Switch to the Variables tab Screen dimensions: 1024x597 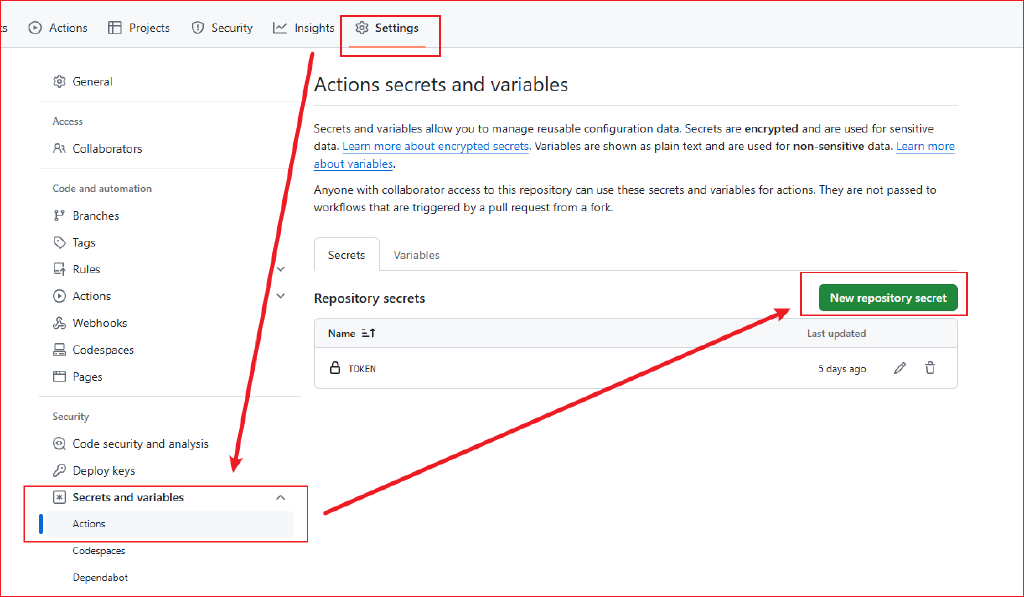(416, 255)
